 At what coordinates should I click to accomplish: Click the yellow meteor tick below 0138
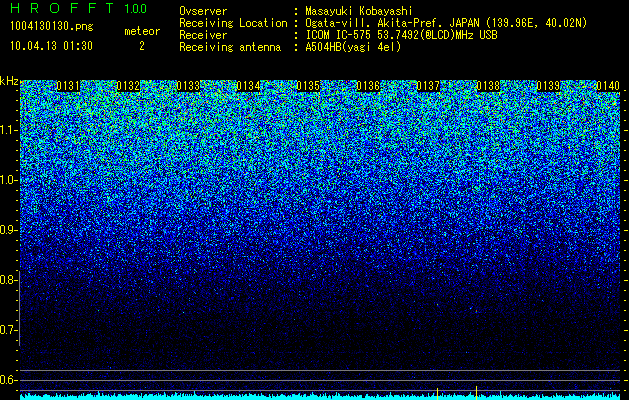(476, 393)
